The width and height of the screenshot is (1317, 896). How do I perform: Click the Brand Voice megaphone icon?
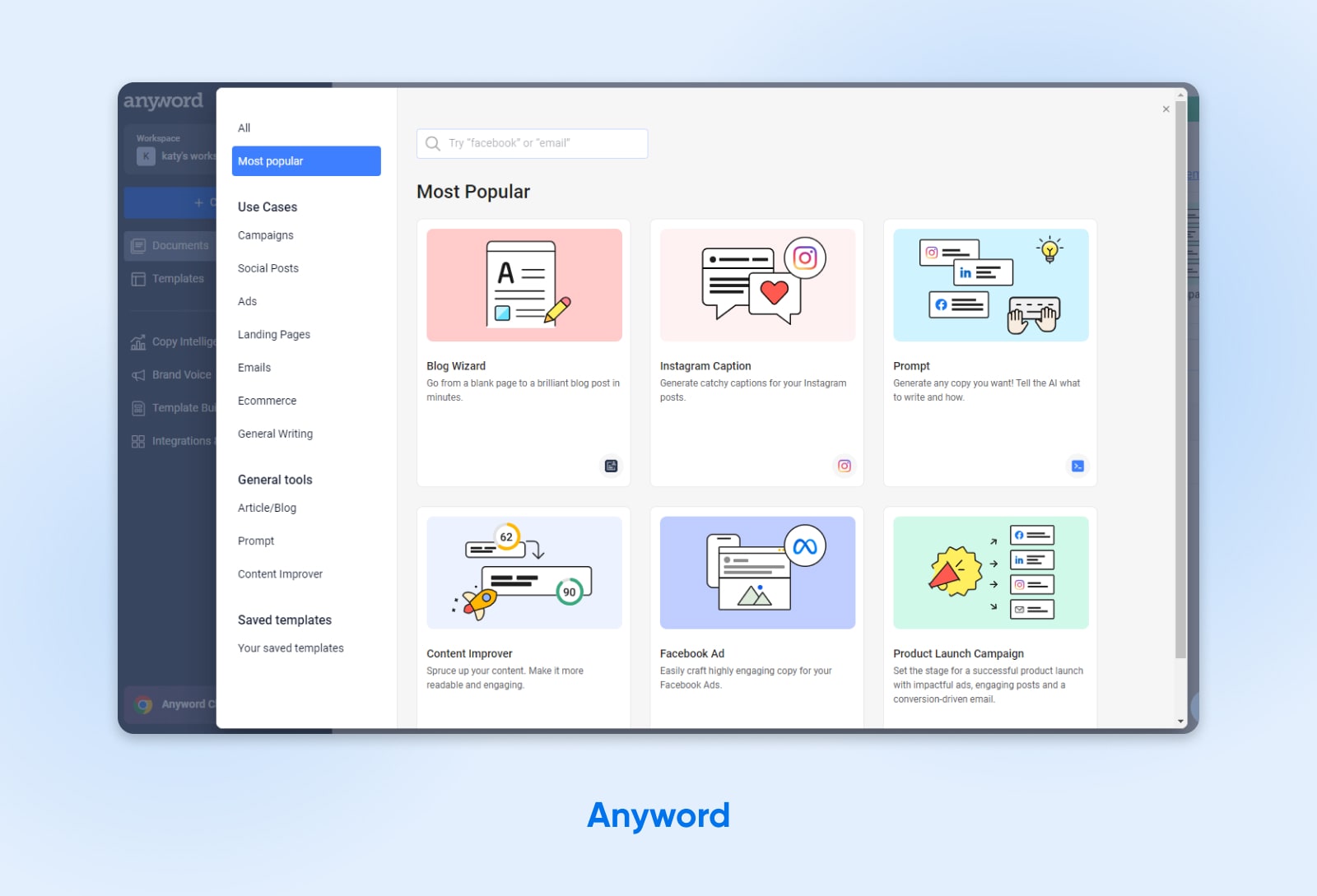138,375
